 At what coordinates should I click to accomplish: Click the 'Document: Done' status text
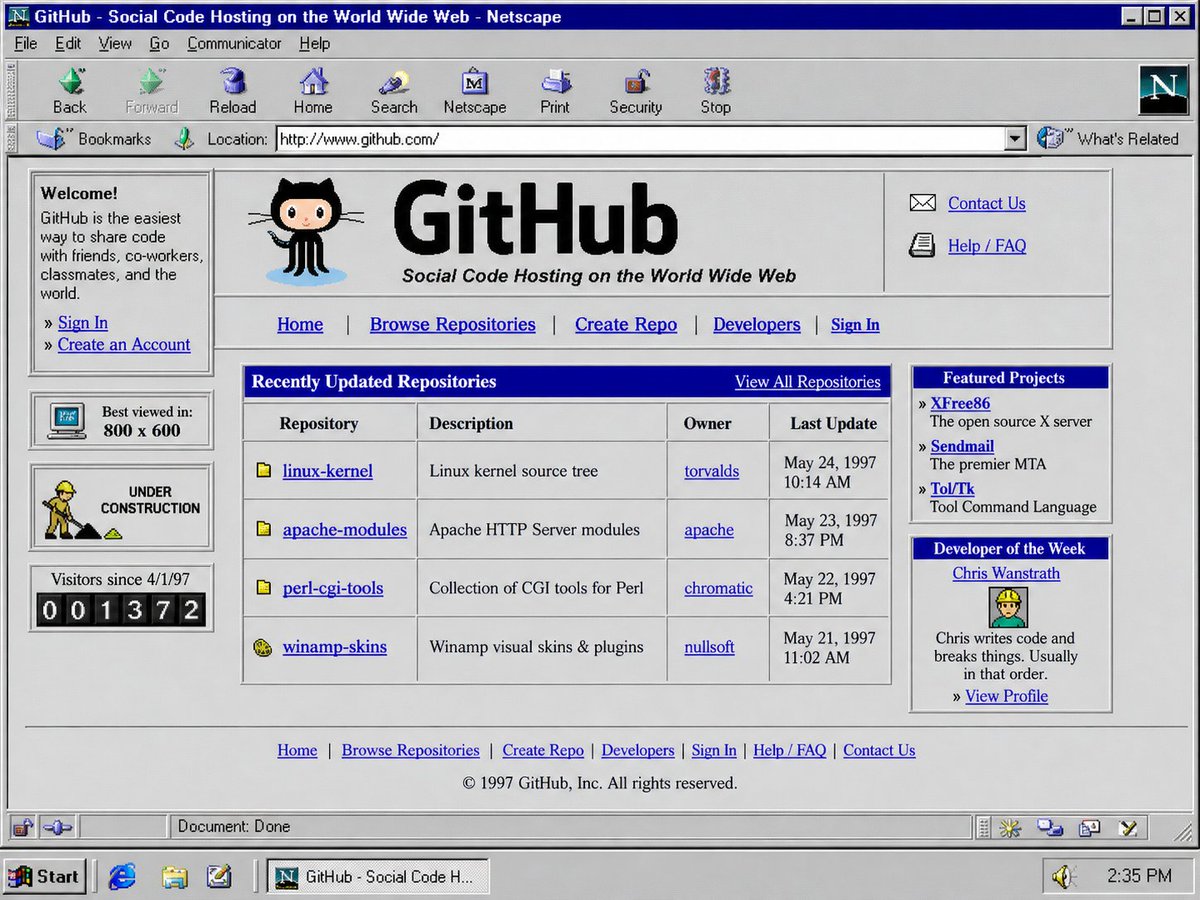click(x=234, y=827)
